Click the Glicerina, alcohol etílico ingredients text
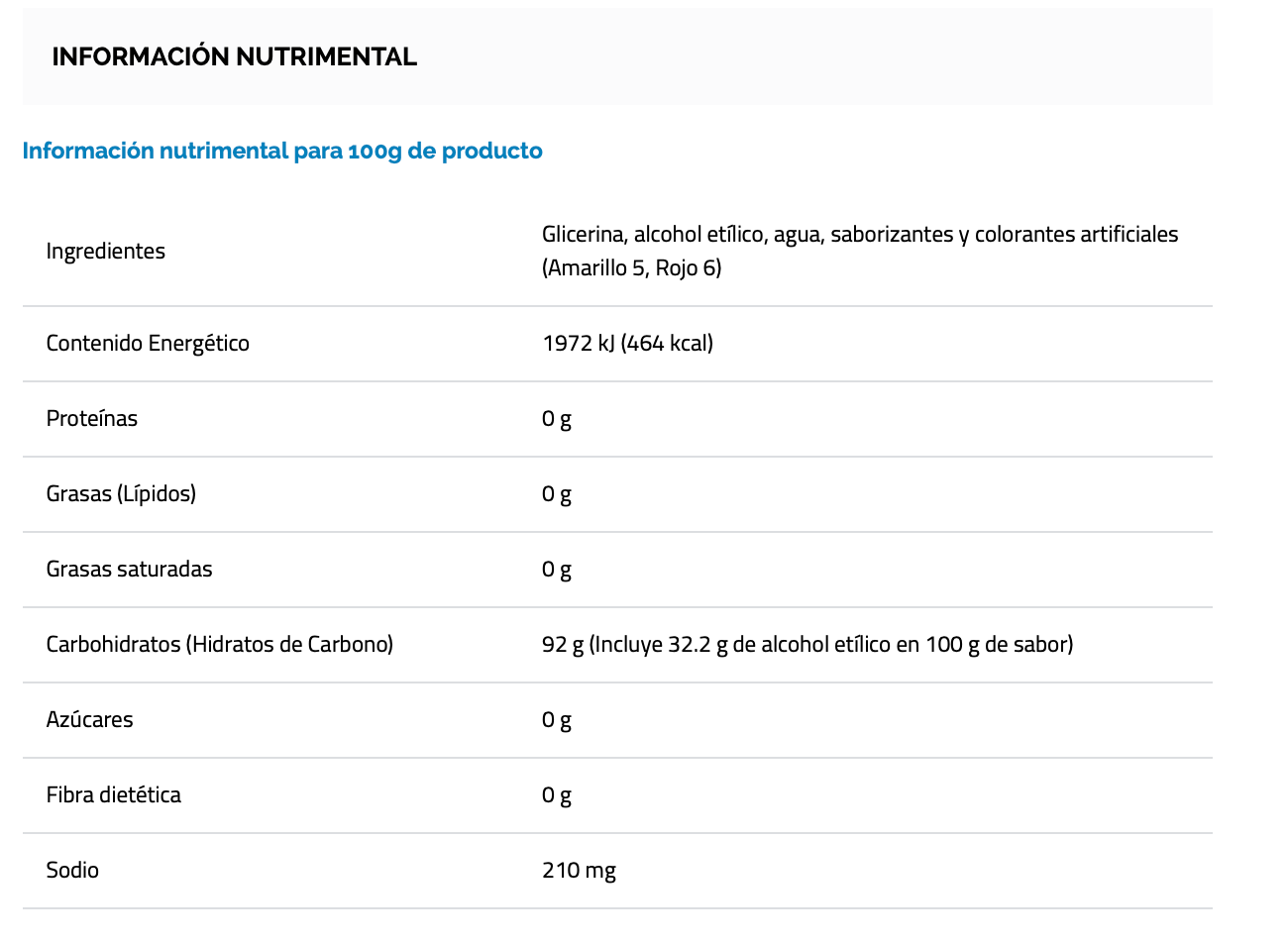The width and height of the screenshot is (1288, 945). click(x=859, y=251)
